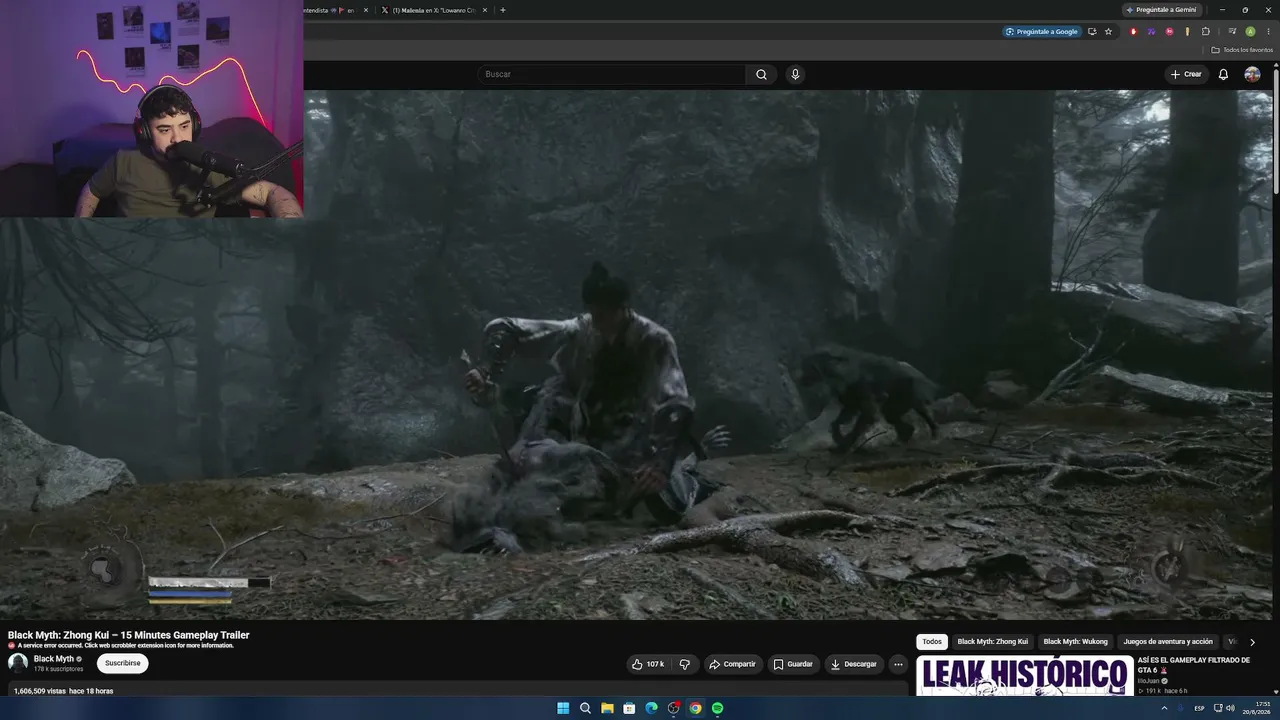The image size is (1280, 720).
Task: Click the Compartir share button
Action: [732, 664]
